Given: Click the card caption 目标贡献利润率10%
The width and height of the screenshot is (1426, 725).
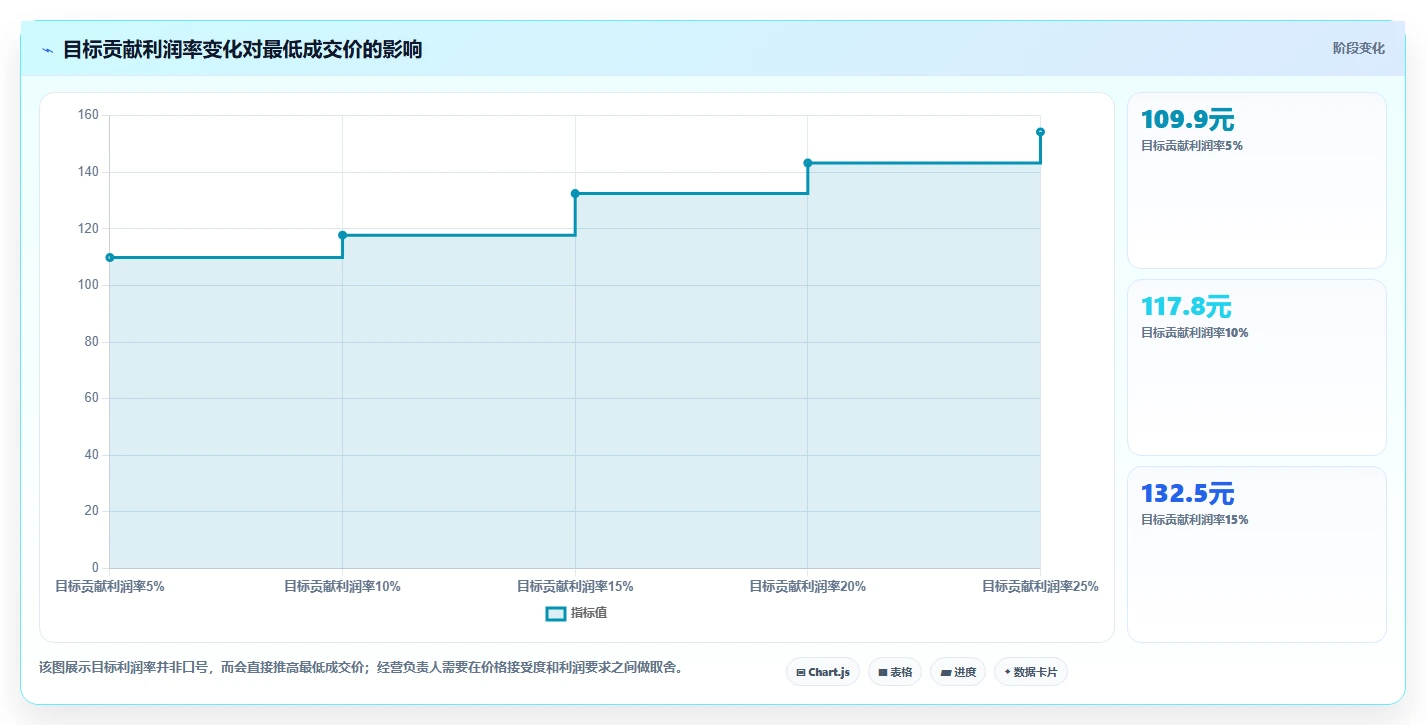Looking at the screenshot, I should (1195, 333).
